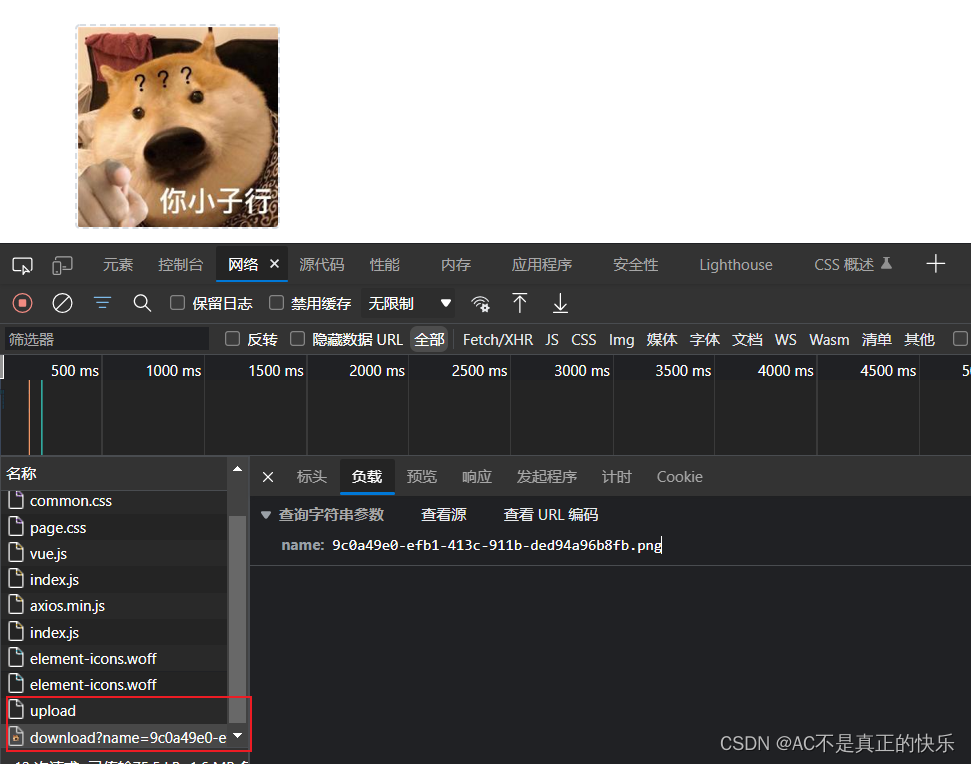Open the 无限制 throttling dropdown
Screen dimensions: 971x764
tap(408, 303)
